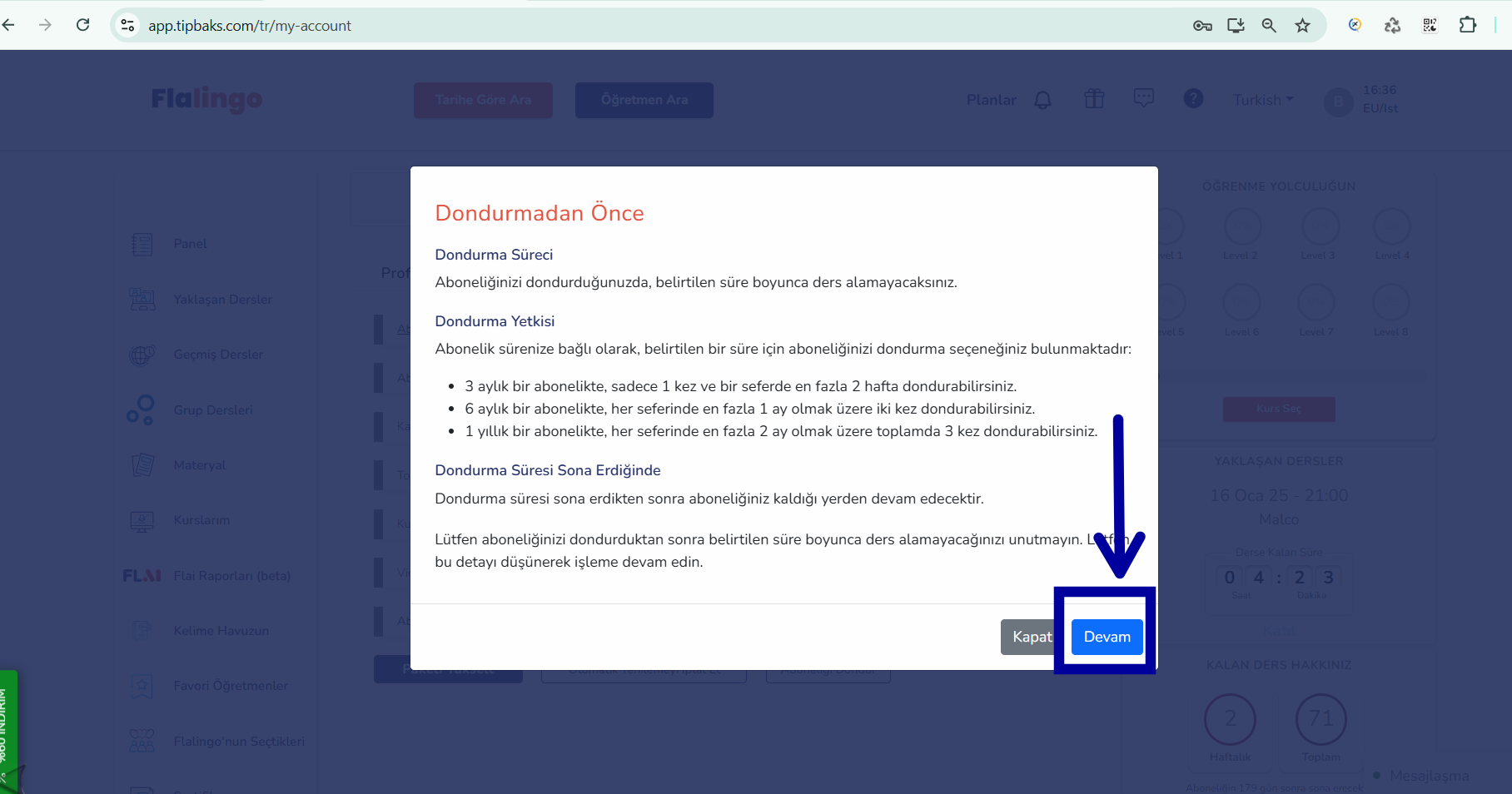The image size is (1512, 794).
Task: Open Yaklaşan Dersler in the sidebar
Action: (222, 300)
